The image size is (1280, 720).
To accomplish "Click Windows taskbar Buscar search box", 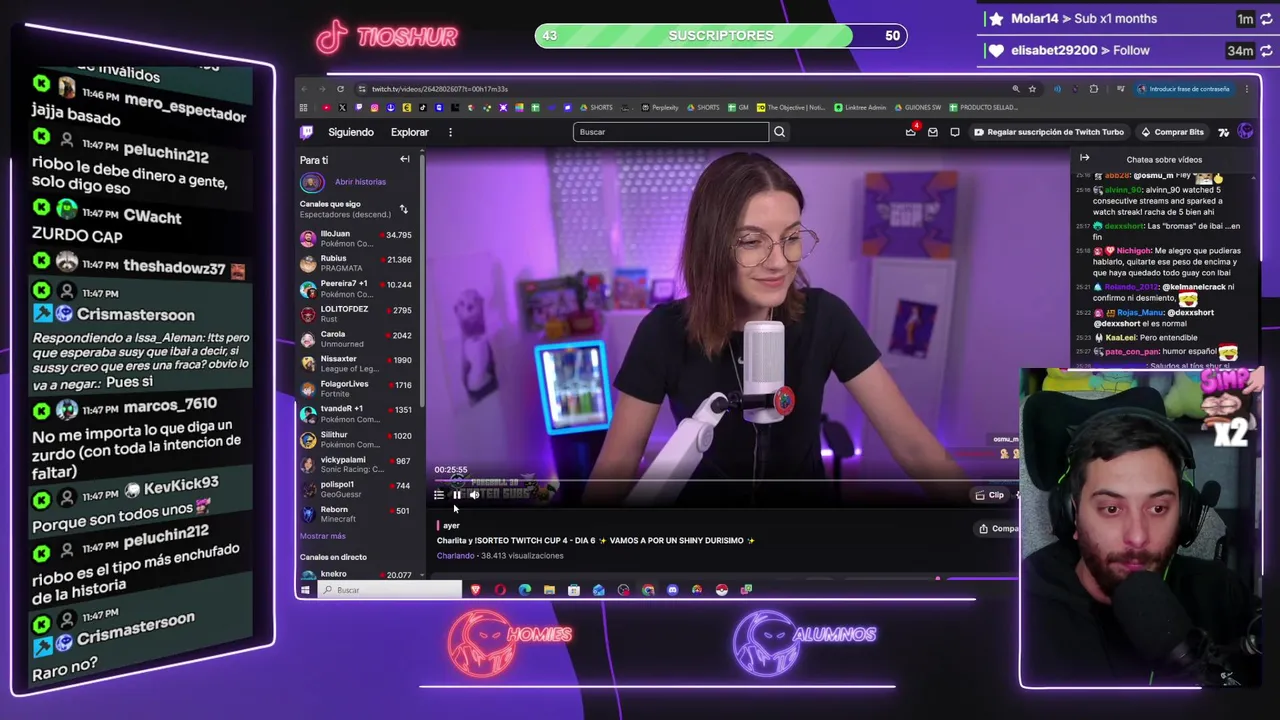I will click(x=390, y=590).
